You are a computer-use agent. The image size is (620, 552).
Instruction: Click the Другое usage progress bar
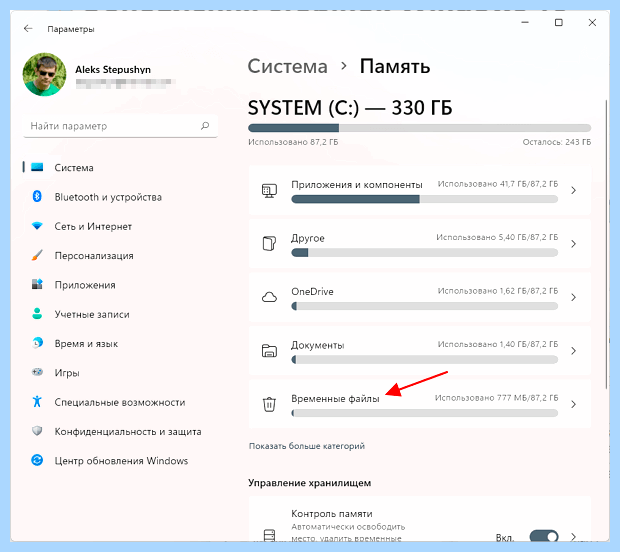pyautogui.click(x=425, y=253)
